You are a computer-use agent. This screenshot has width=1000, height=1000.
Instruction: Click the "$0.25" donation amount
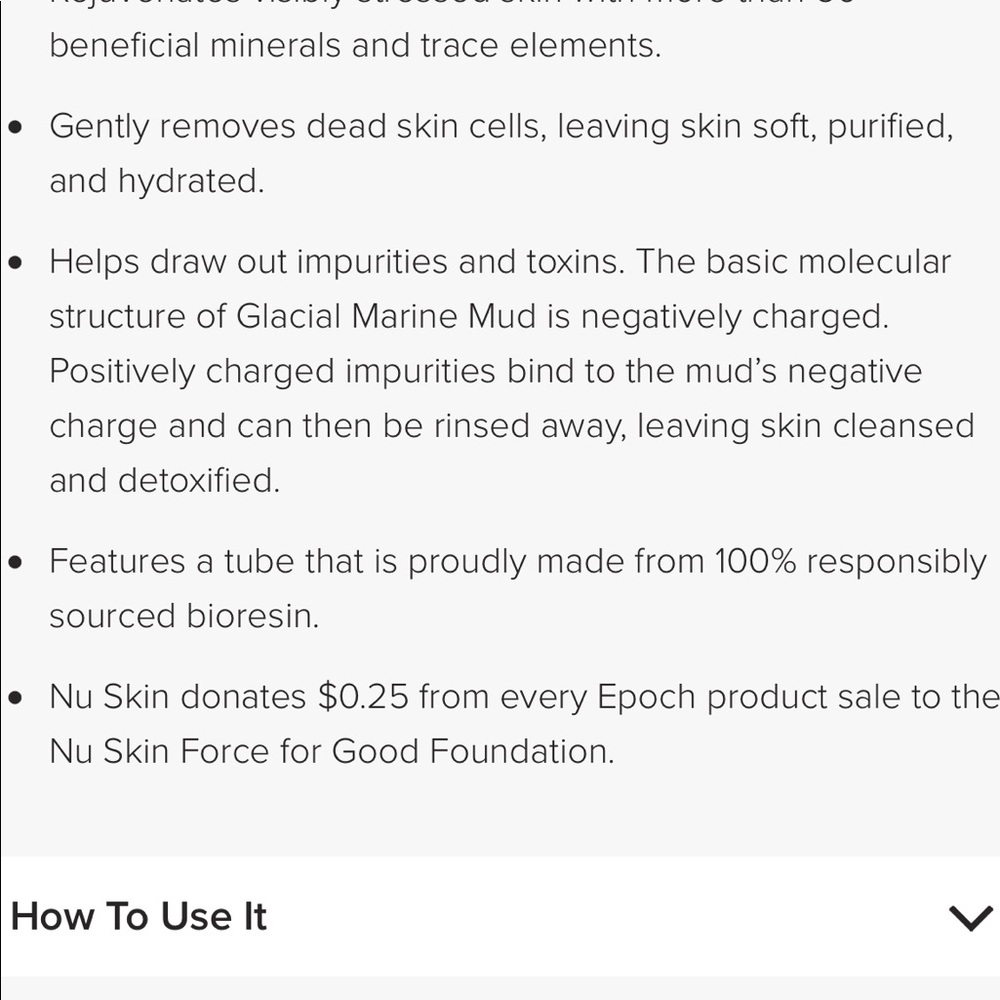click(x=364, y=697)
